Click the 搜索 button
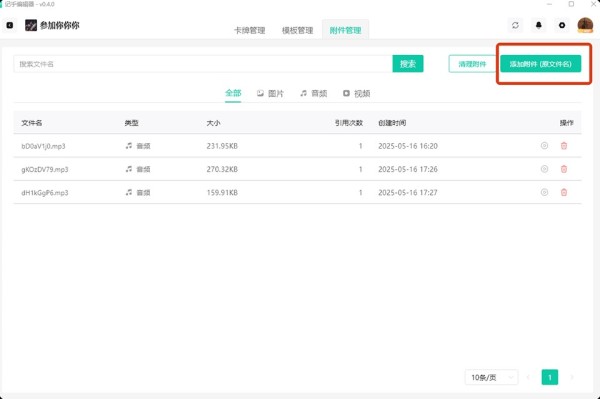The image size is (600, 399). [x=408, y=64]
